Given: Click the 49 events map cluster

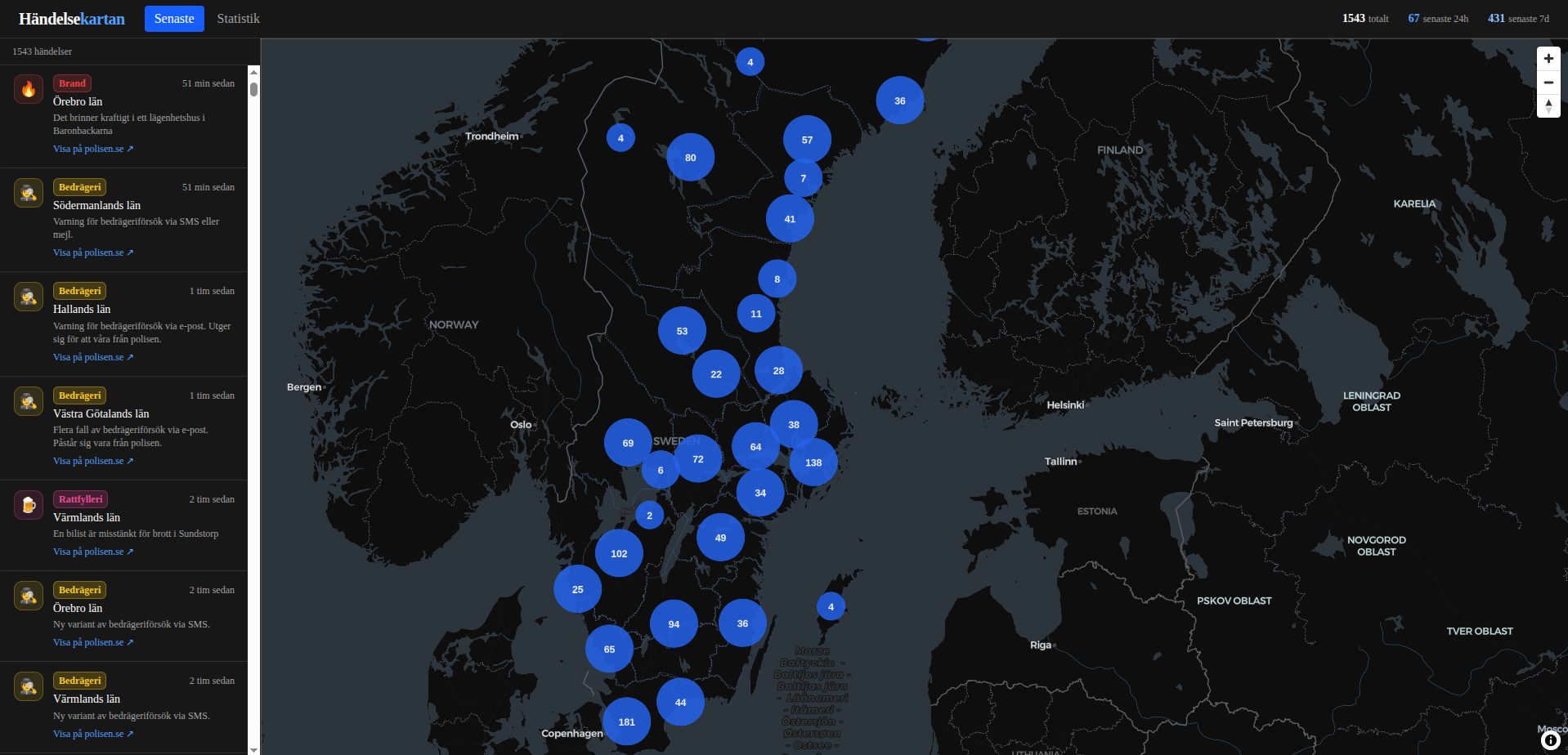Looking at the screenshot, I should tap(720, 537).
